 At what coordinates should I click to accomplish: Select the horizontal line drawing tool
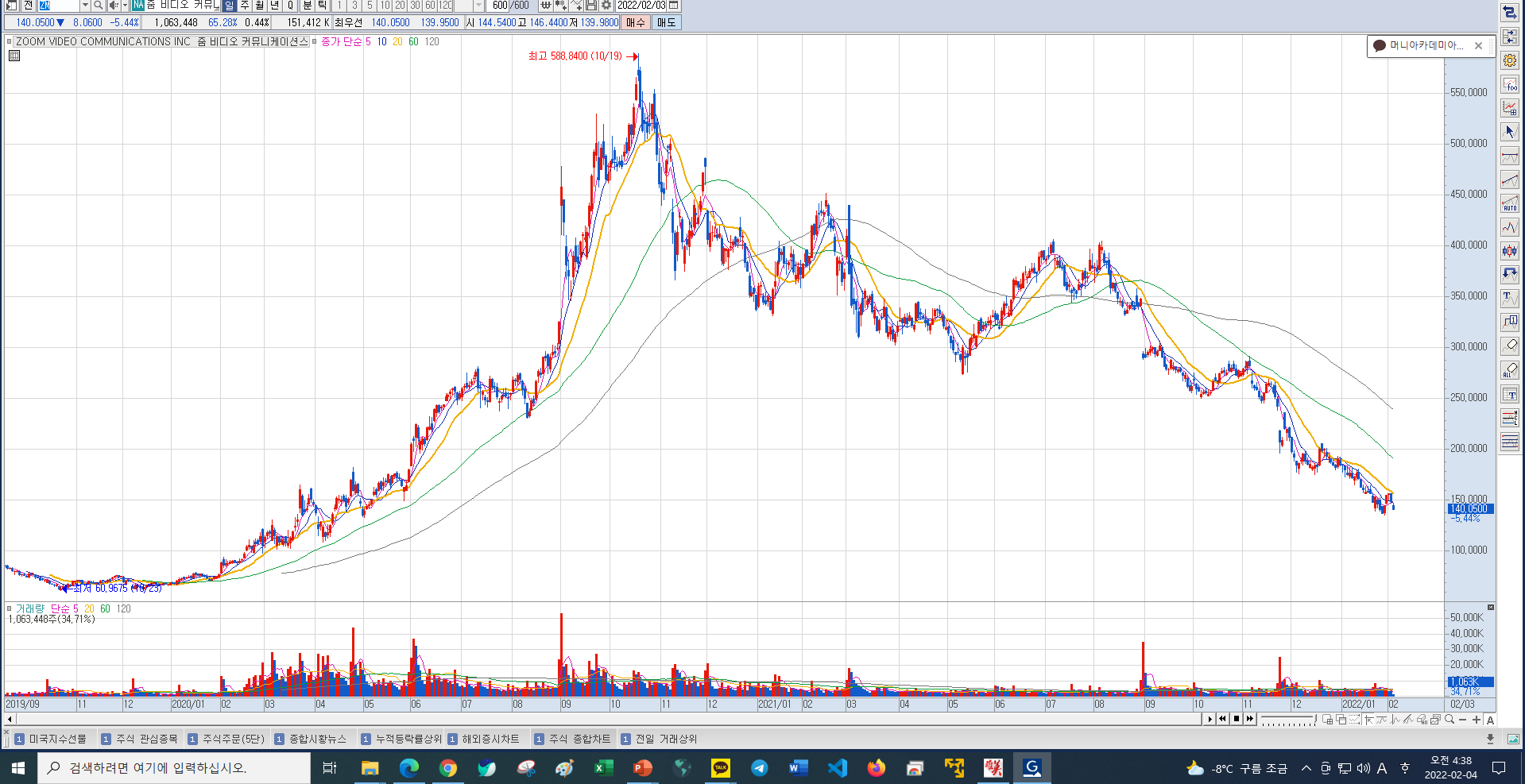(x=1510, y=156)
